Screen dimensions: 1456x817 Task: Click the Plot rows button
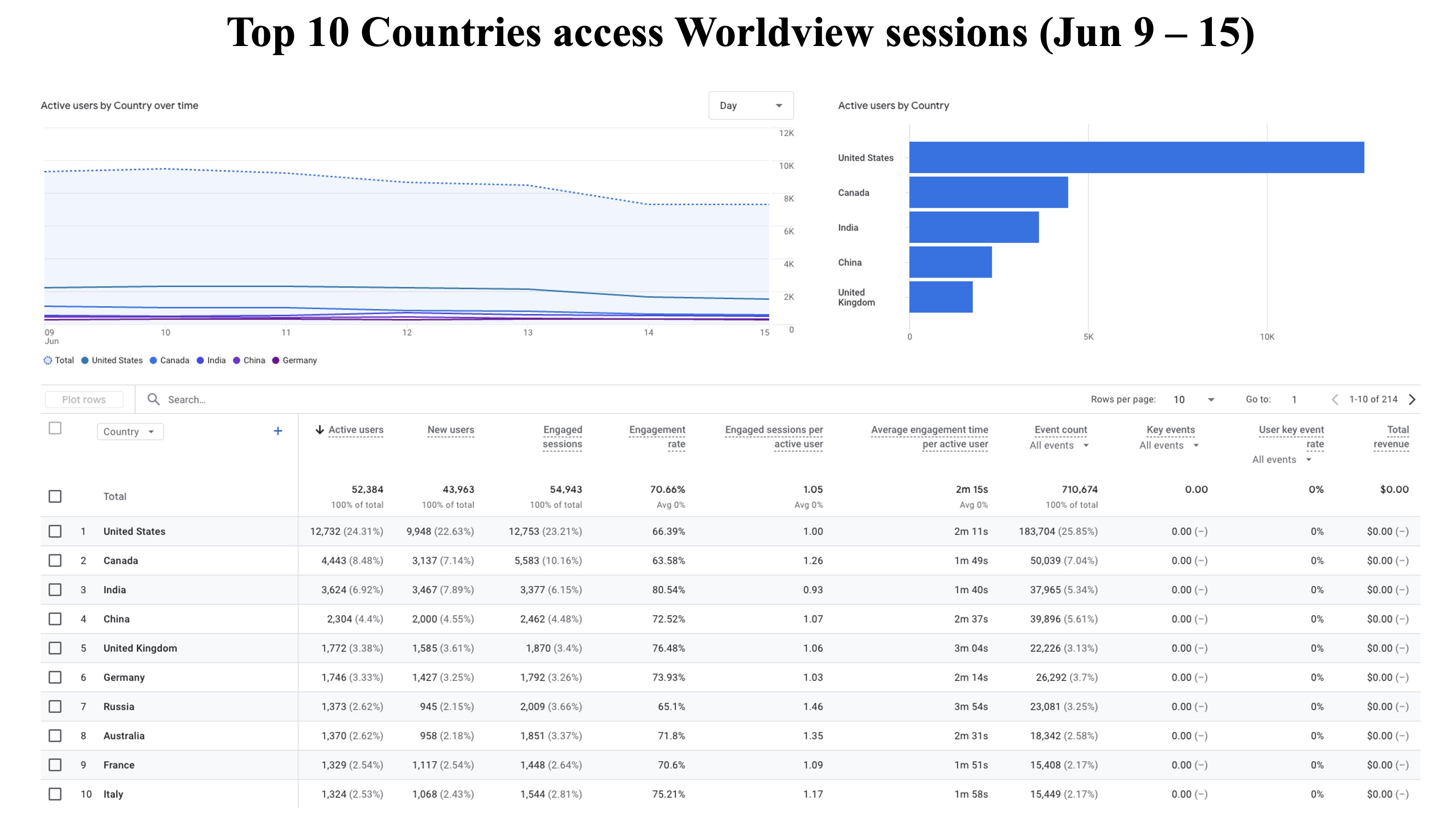(83, 400)
